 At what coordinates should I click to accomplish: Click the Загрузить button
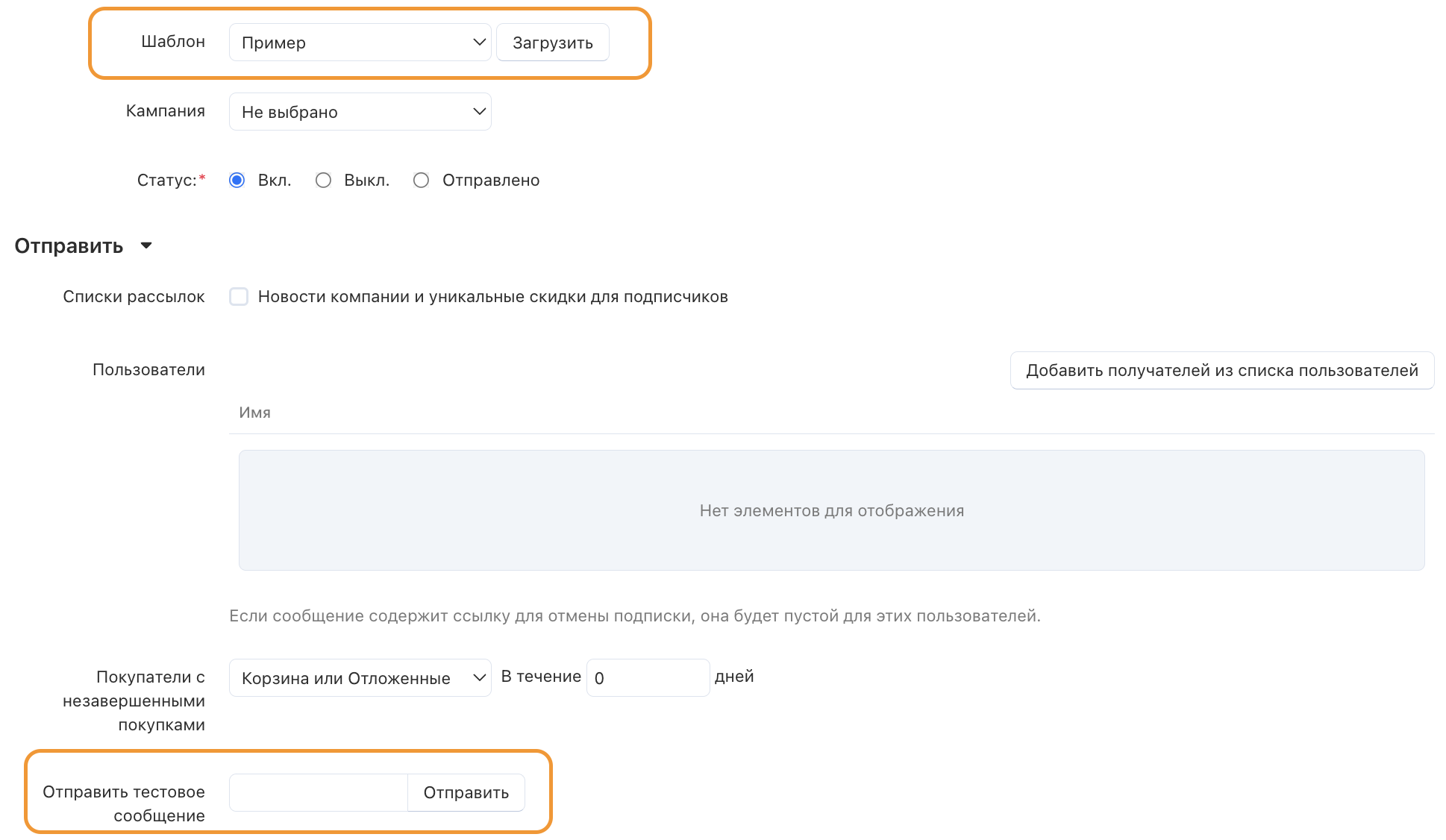tap(552, 43)
